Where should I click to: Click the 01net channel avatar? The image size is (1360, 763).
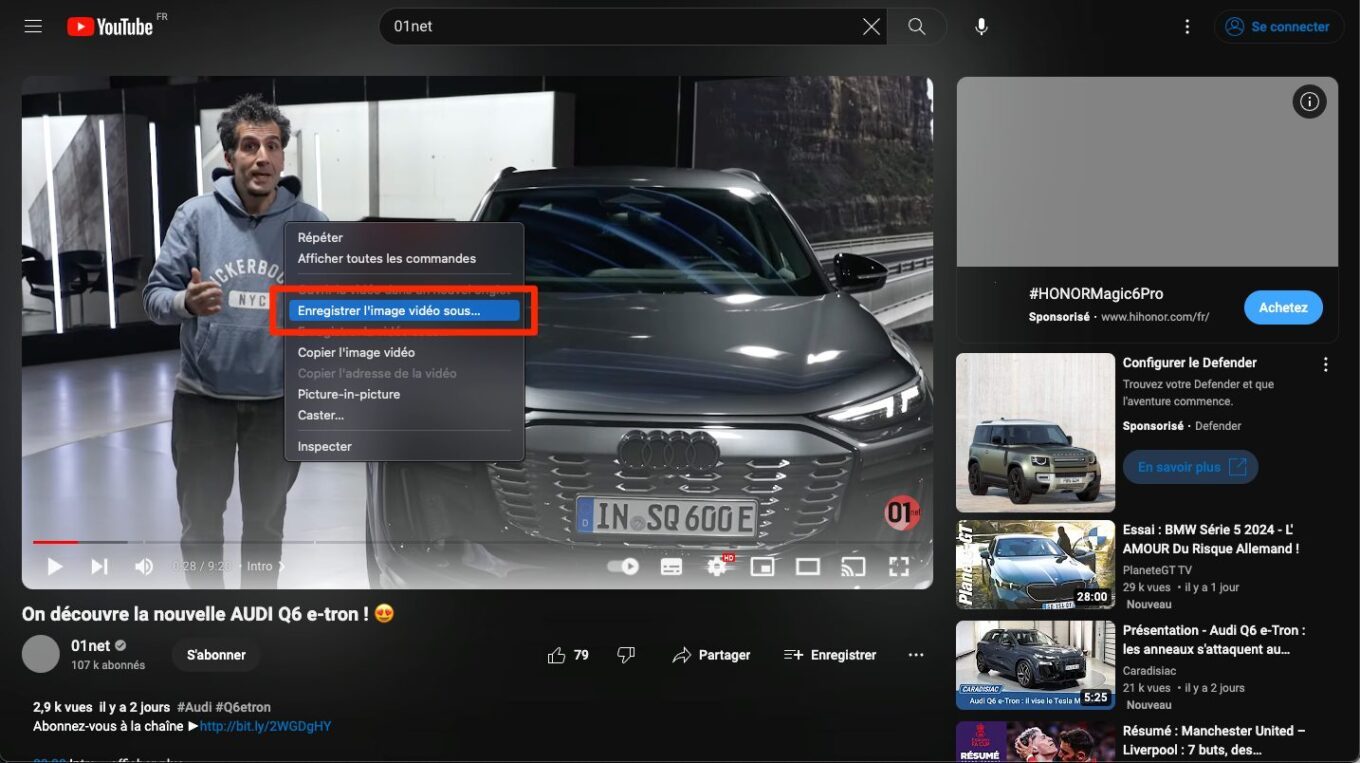click(41, 654)
